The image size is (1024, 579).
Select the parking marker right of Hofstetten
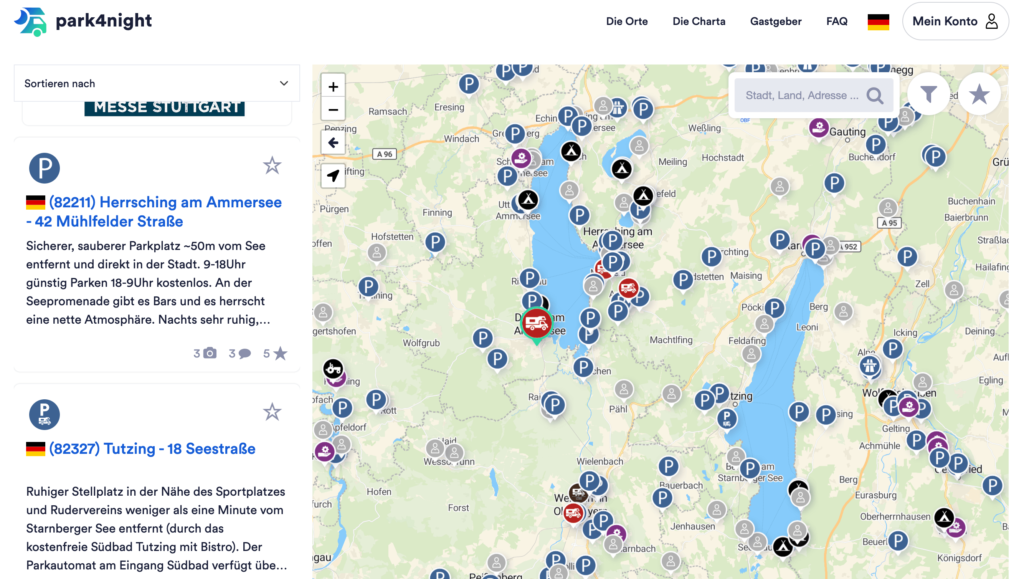tap(436, 242)
